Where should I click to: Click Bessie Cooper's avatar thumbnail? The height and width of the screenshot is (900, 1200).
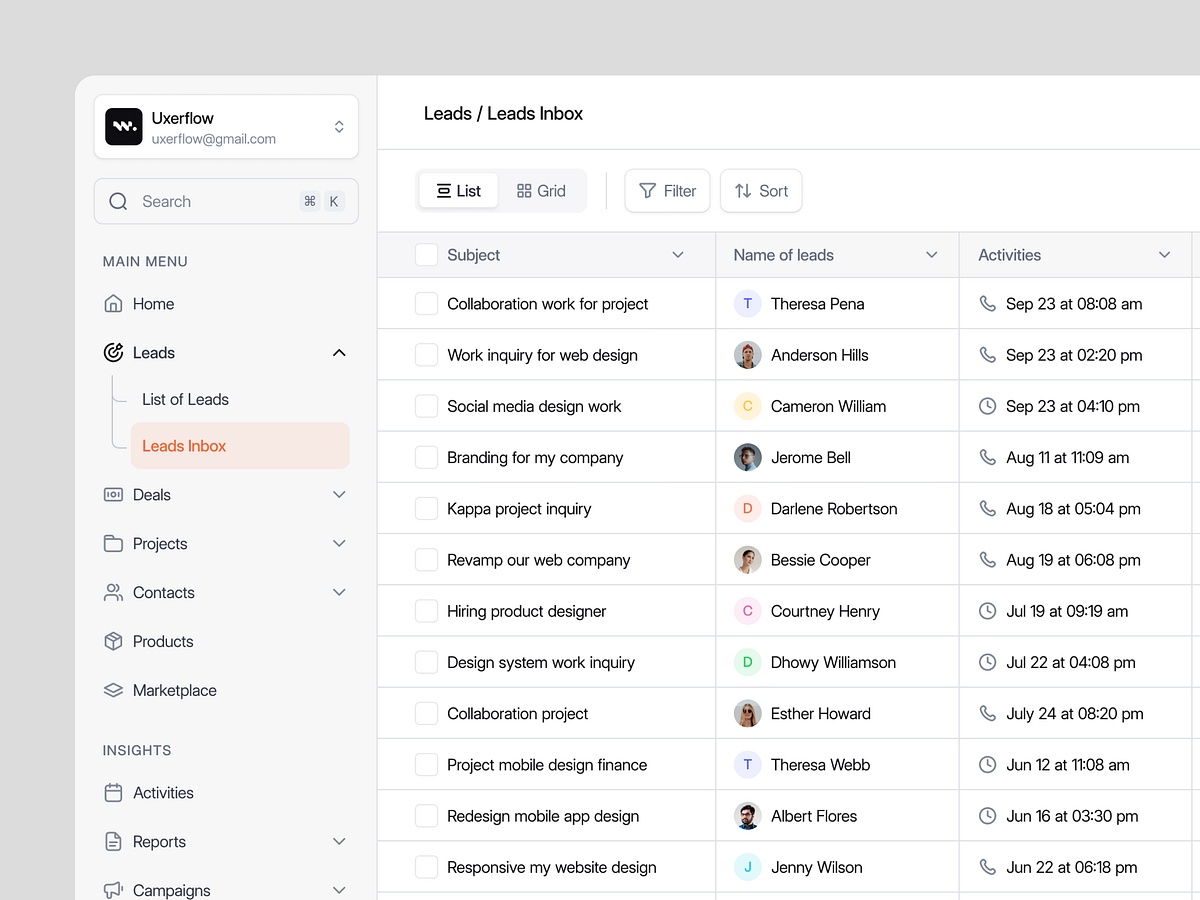(x=747, y=559)
